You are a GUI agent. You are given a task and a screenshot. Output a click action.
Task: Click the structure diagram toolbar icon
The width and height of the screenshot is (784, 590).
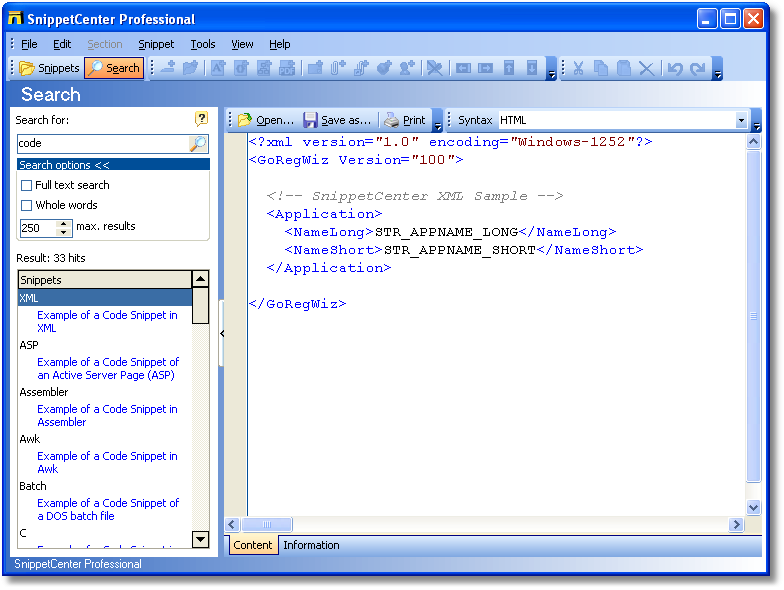tap(264, 68)
